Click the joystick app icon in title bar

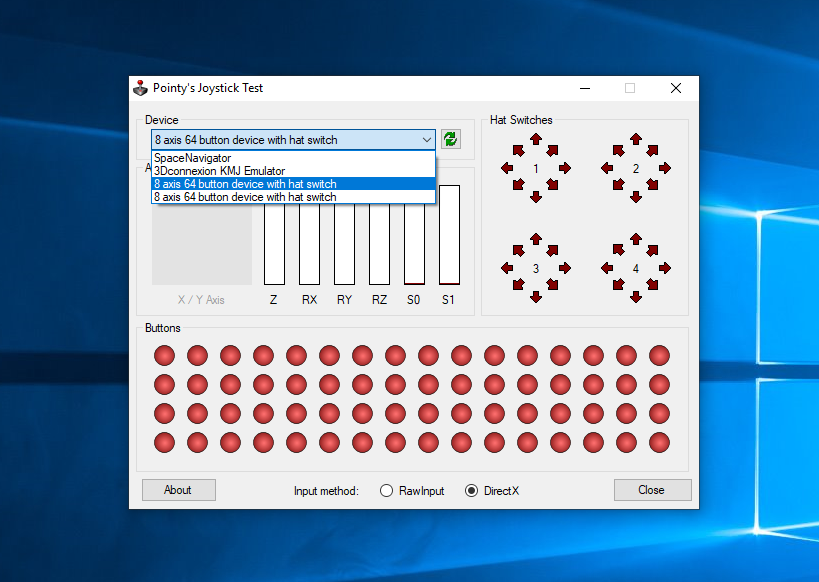tap(140, 88)
